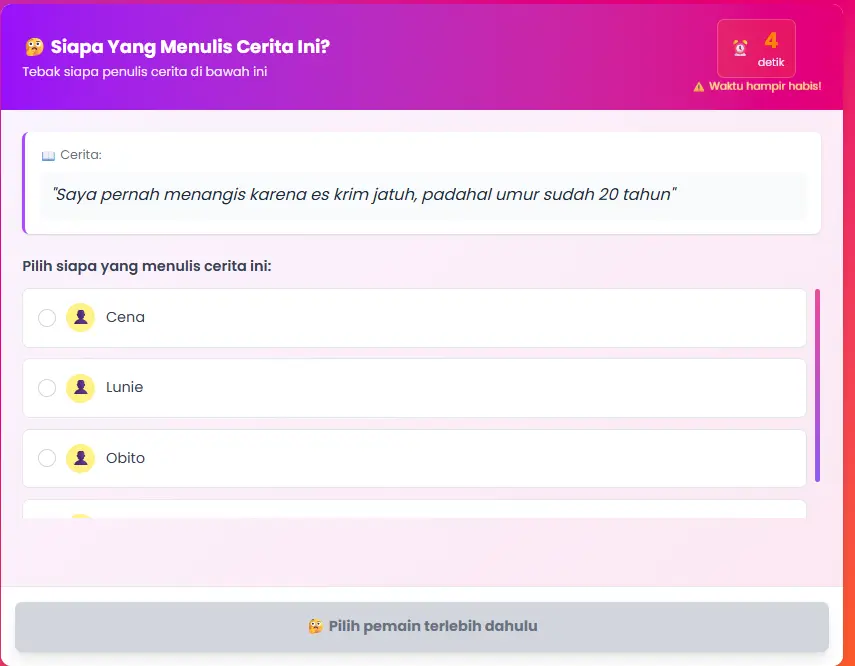Click the thinking-face emoji in the header title
The image size is (855, 666).
coord(34,47)
